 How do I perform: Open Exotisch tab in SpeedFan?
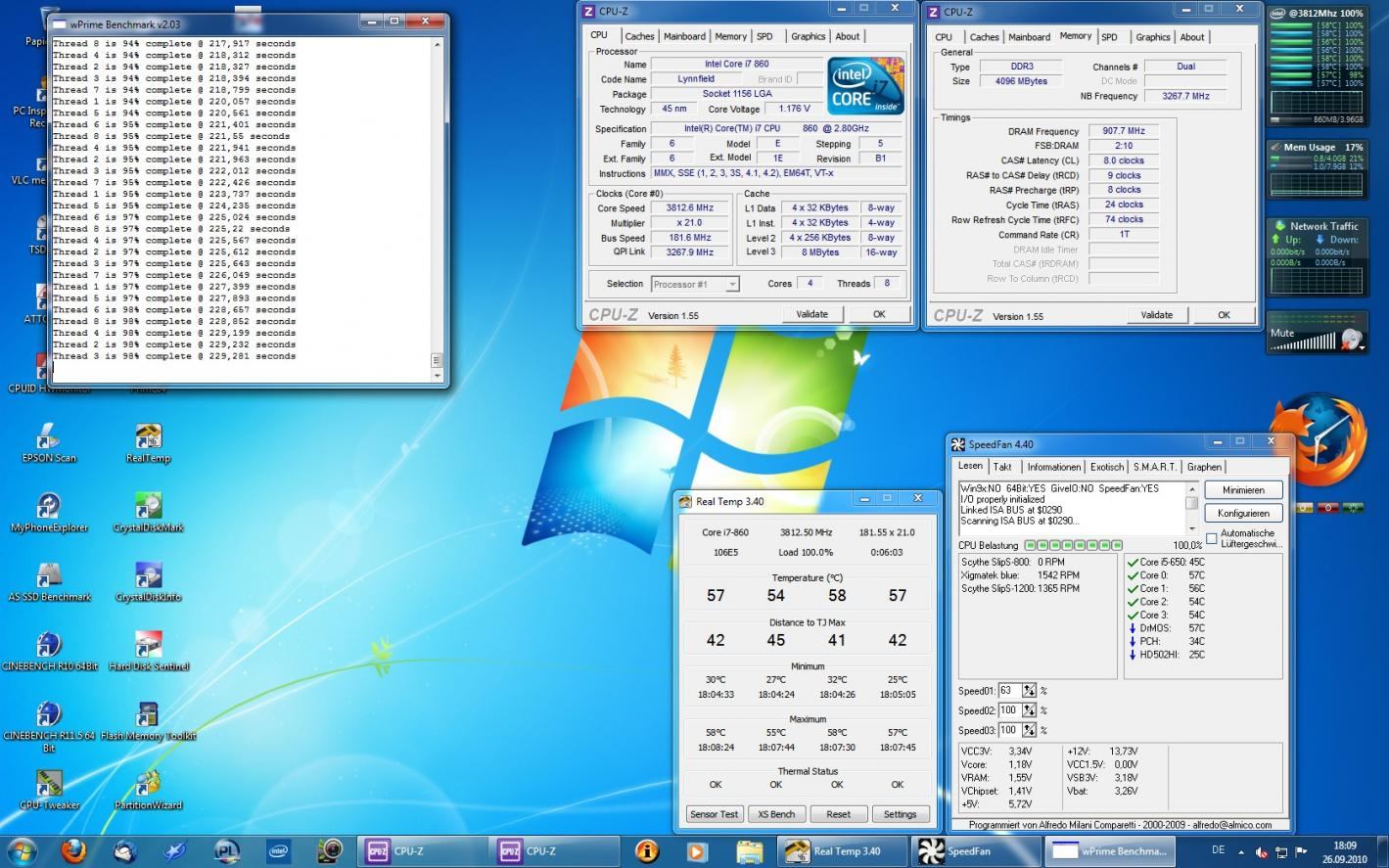[1107, 467]
